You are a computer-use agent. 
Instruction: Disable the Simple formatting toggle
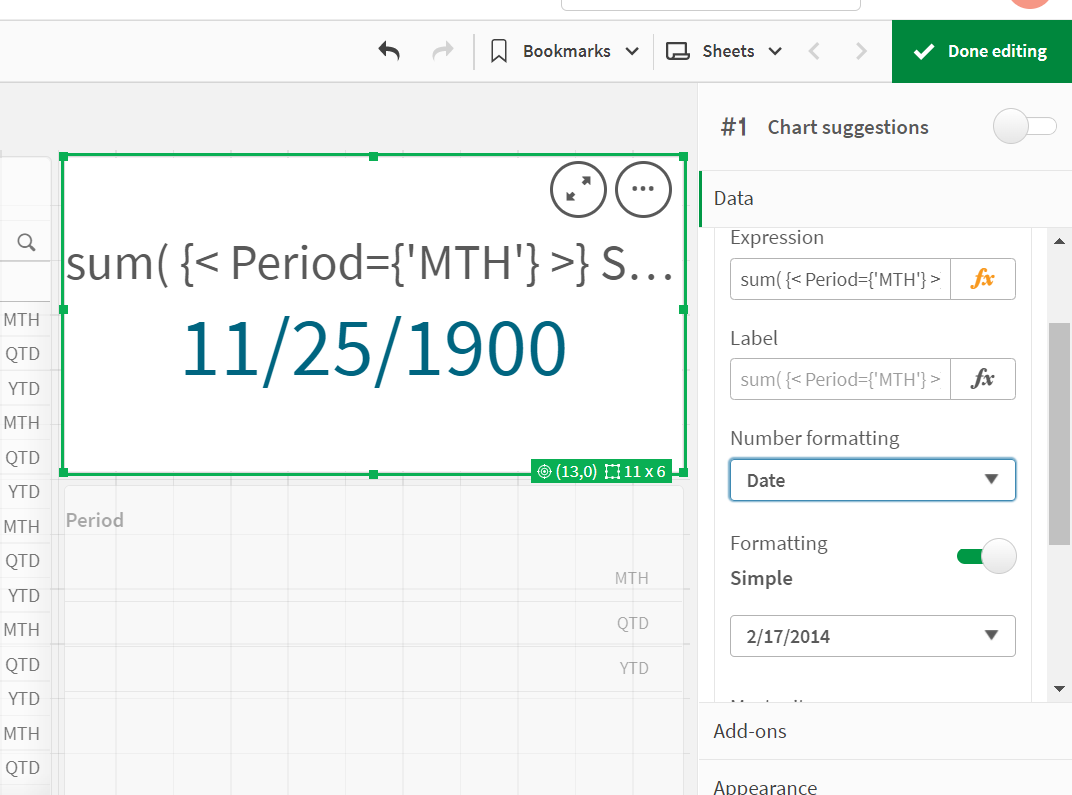click(988, 555)
